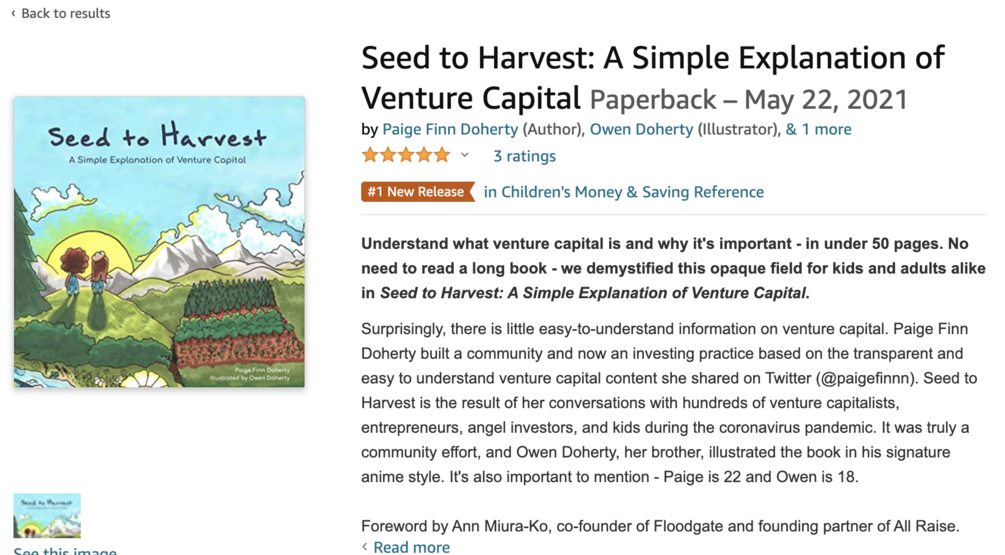
Task: Open illustrator Owen Doherty's page
Action: tap(641, 129)
